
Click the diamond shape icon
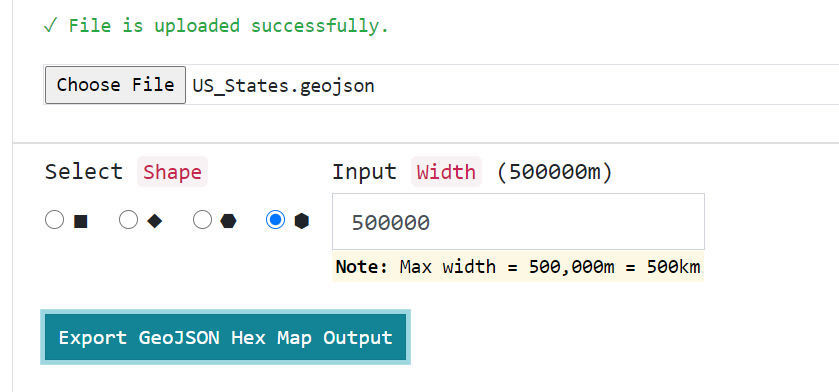155,221
